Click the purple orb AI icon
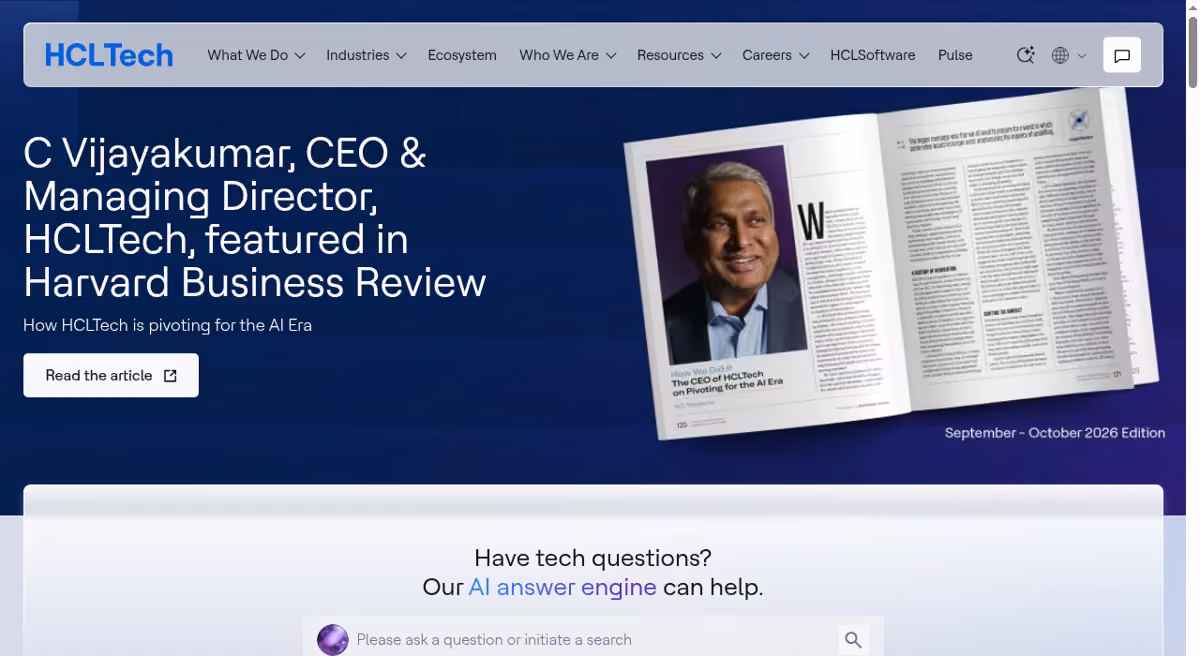 point(333,640)
